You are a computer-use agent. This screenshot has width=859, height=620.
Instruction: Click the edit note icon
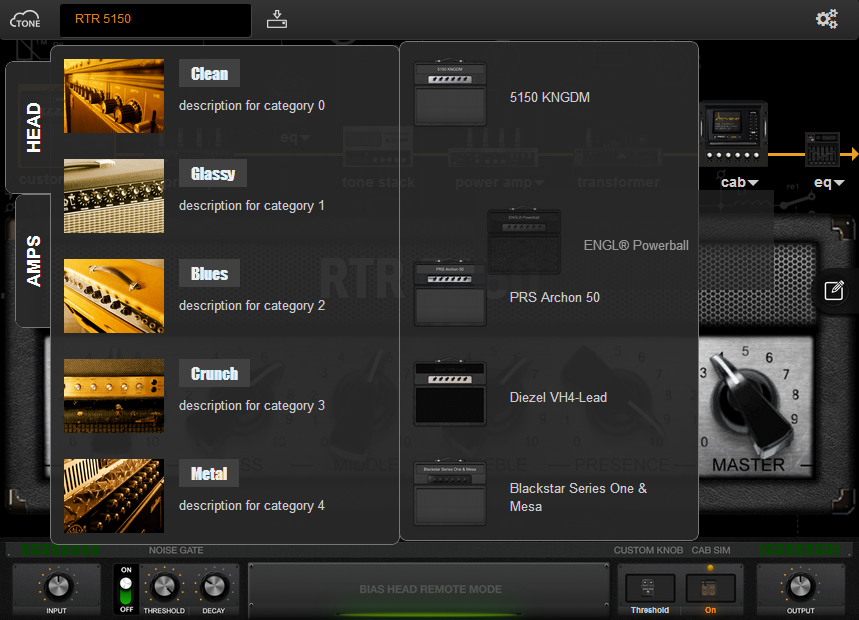click(834, 290)
